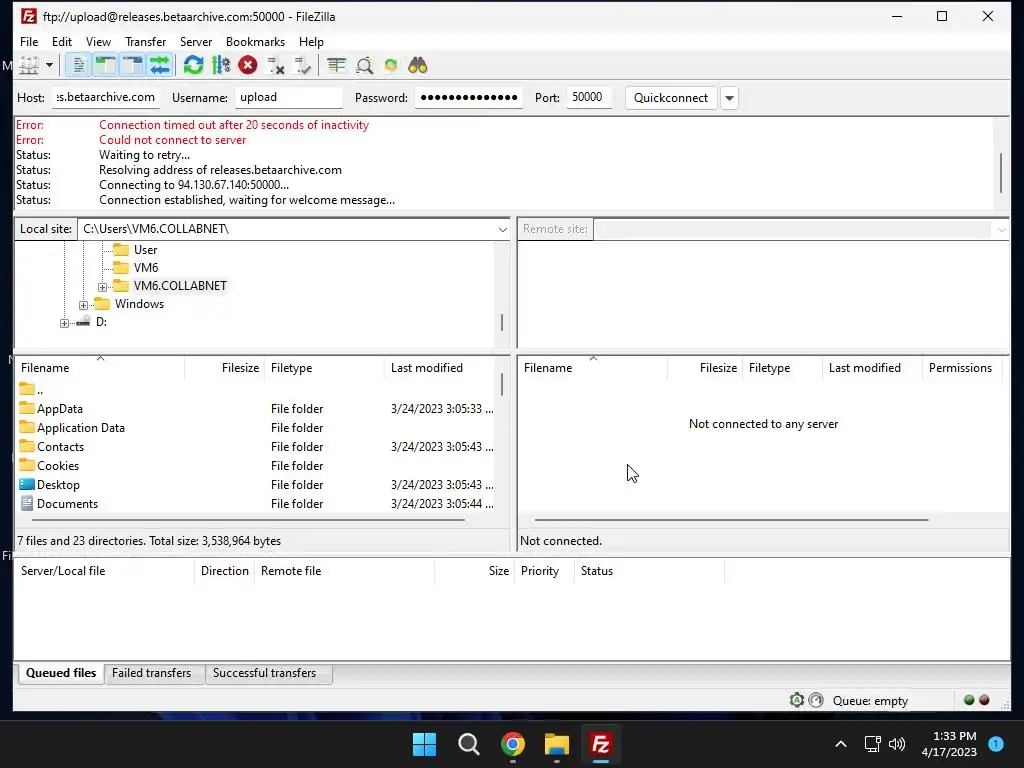Viewport: 1024px width, 768px height.
Task: Toggle message log display
Action: [78, 65]
